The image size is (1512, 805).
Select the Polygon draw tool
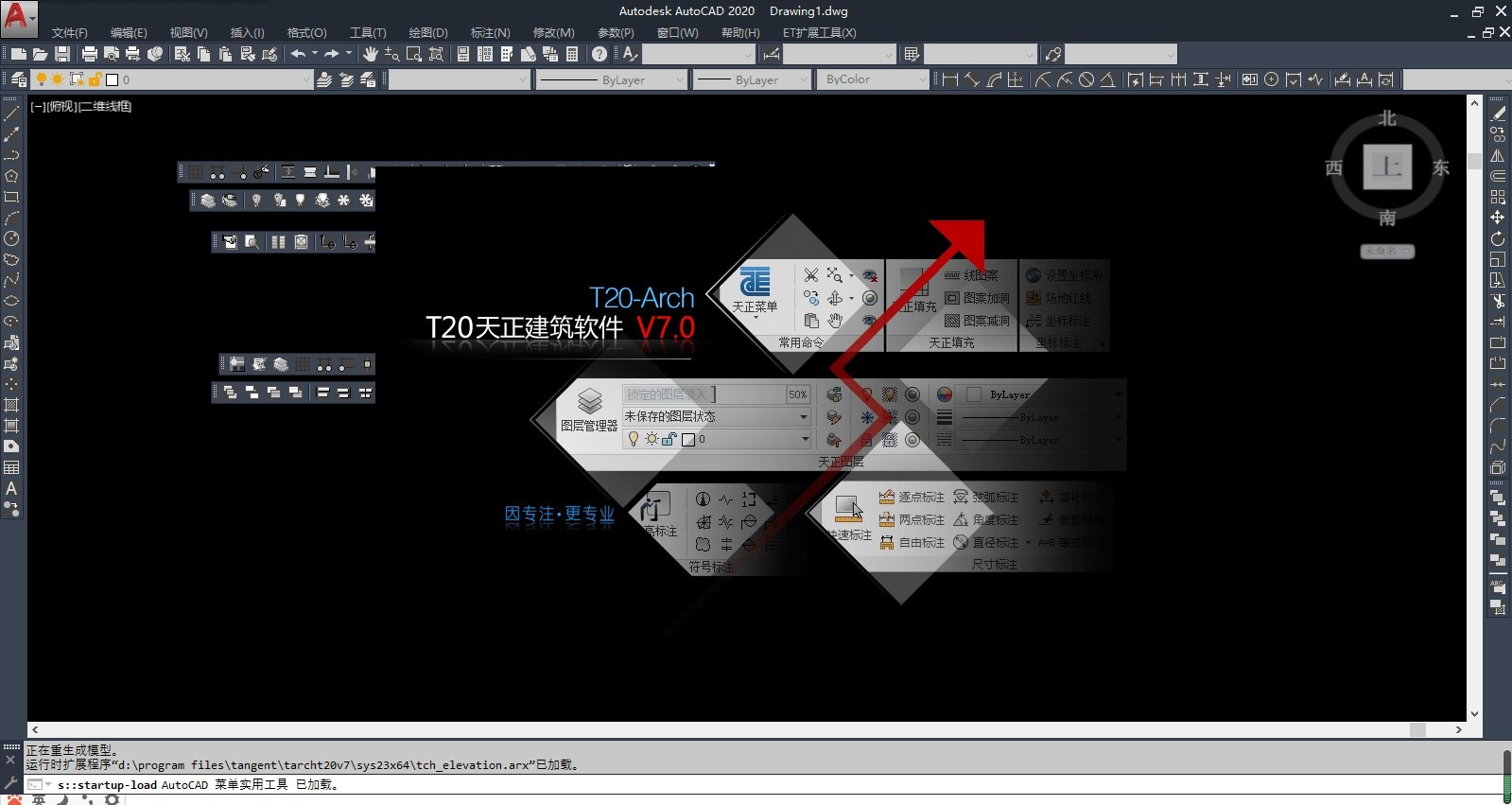point(11,176)
